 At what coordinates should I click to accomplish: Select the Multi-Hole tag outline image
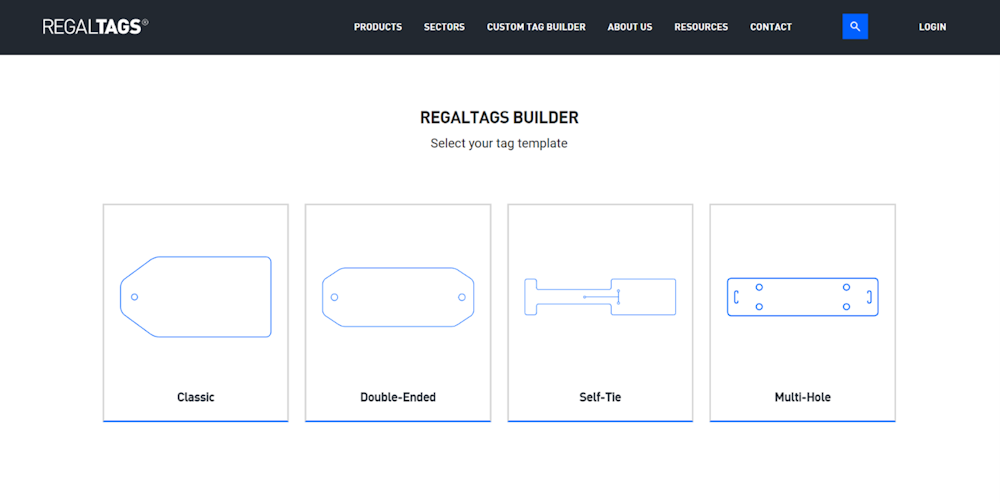click(802, 297)
